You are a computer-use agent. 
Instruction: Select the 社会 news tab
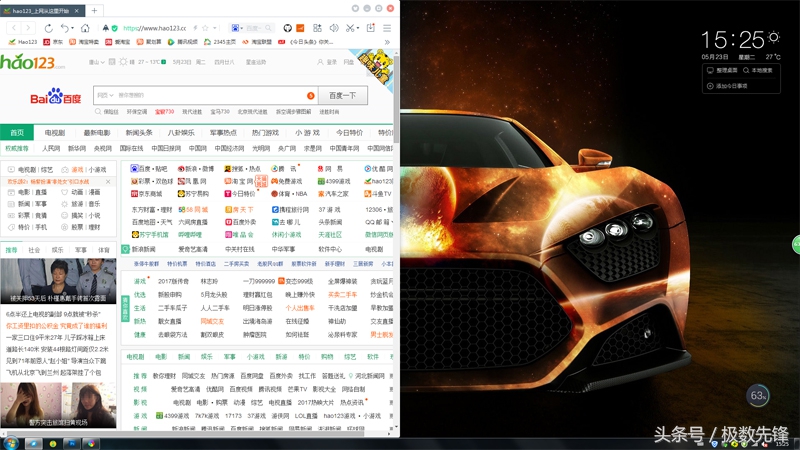(34, 250)
